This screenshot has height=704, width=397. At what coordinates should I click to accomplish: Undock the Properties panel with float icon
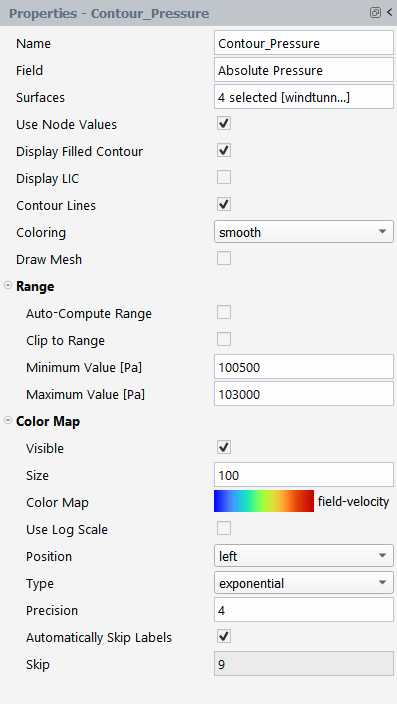[x=375, y=13]
